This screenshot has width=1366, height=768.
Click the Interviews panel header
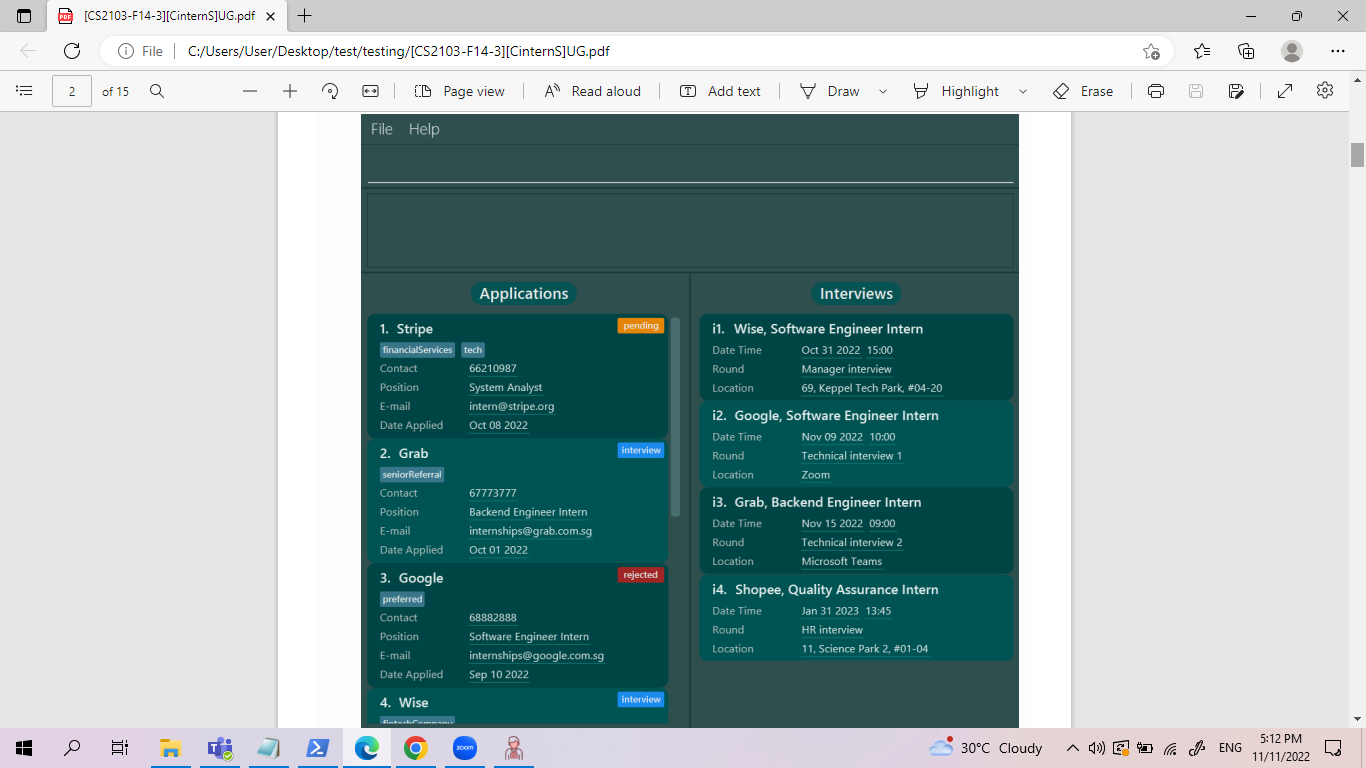click(856, 293)
